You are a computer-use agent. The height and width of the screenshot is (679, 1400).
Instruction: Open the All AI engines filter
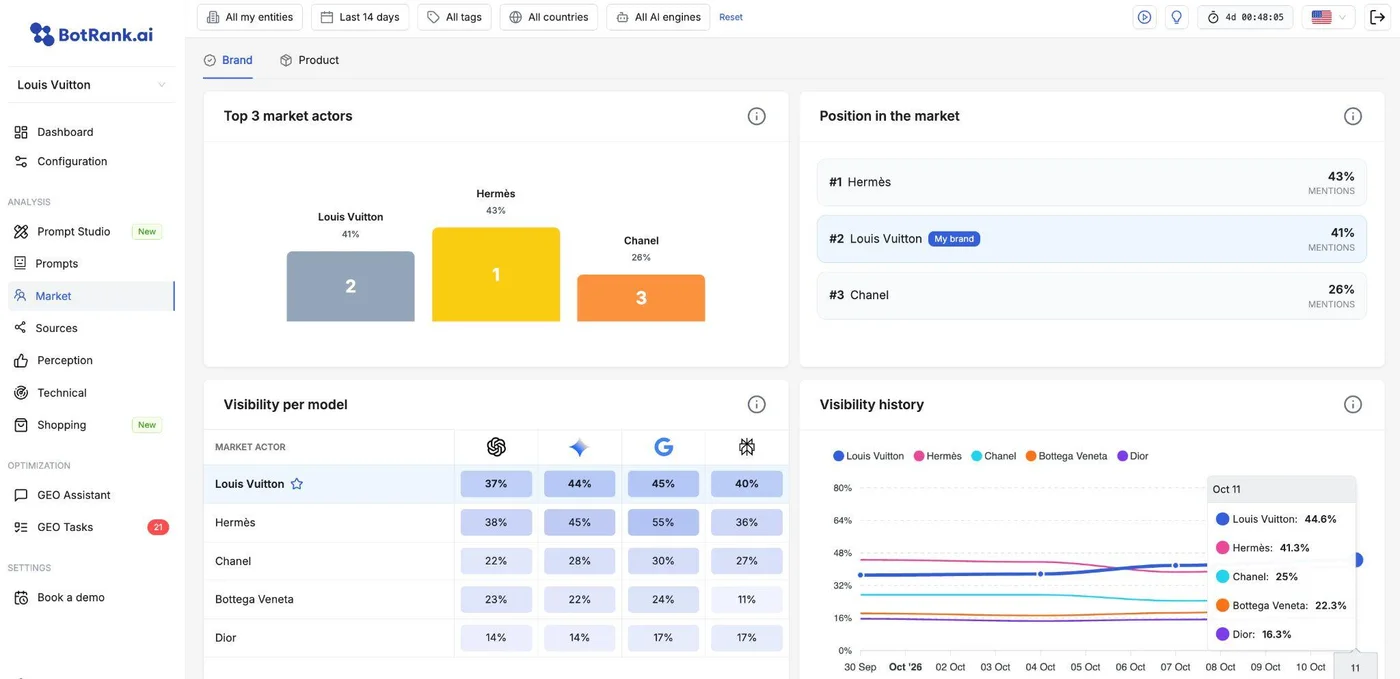click(658, 17)
